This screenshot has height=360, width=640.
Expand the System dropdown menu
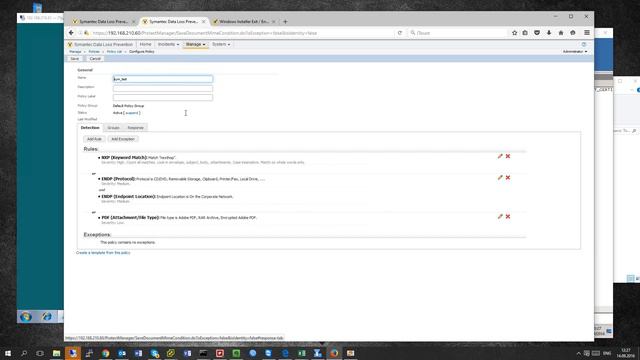221,44
